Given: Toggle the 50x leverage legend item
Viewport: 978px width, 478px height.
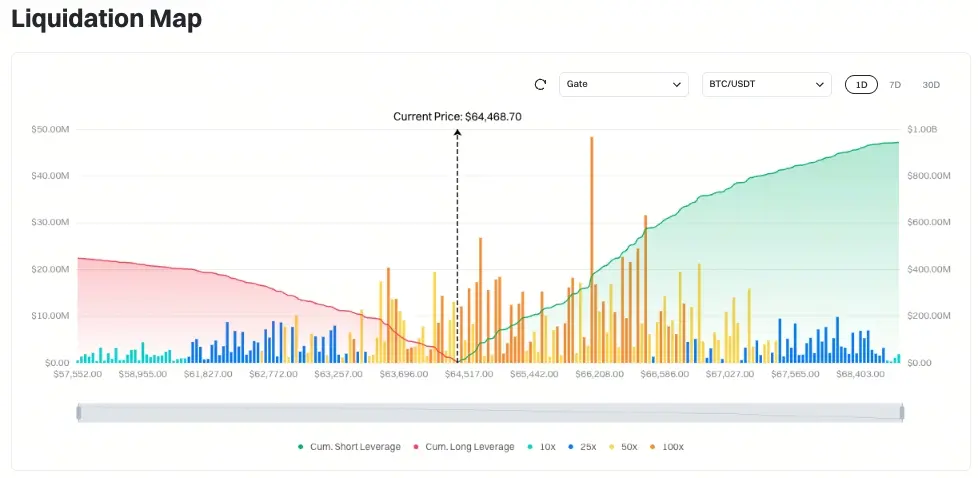Looking at the screenshot, I should click(x=623, y=447).
